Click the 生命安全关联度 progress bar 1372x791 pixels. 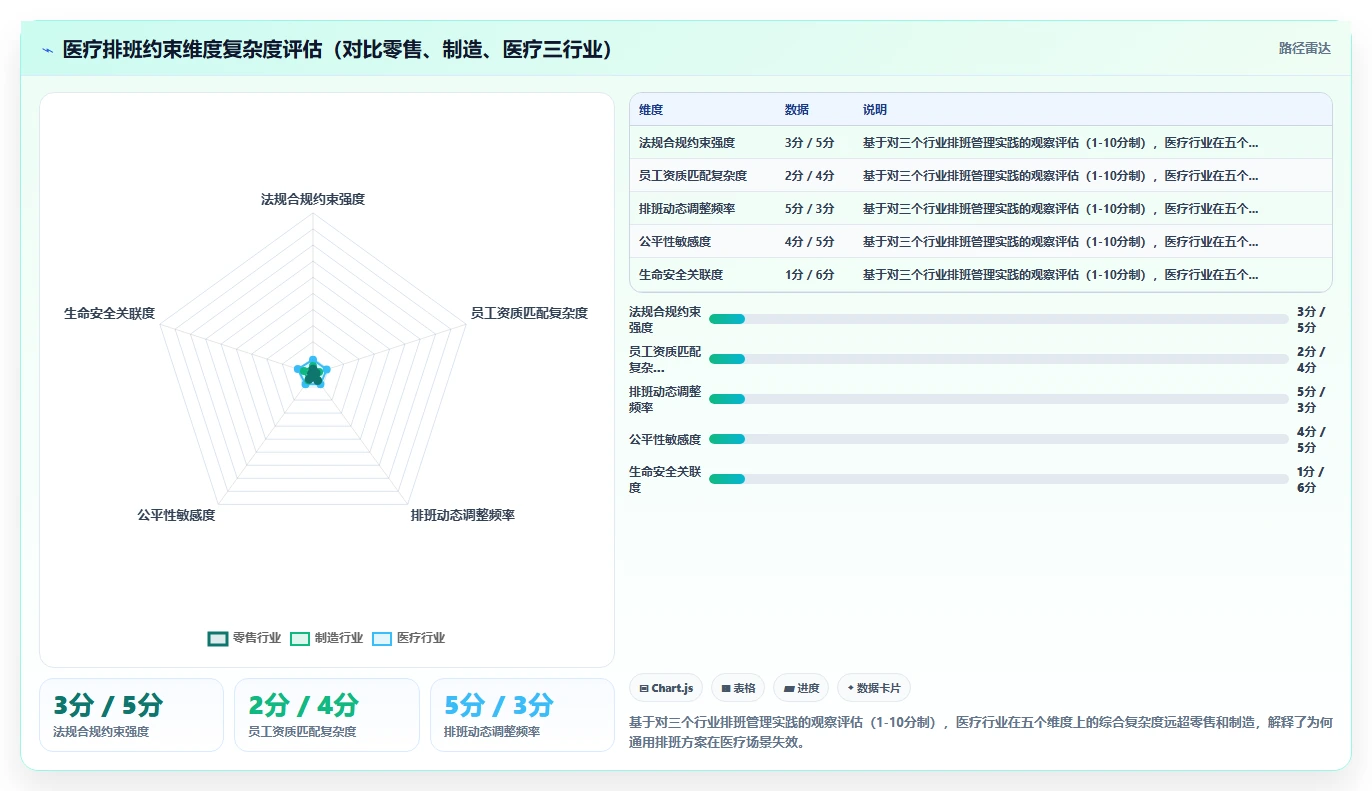coord(999,479)
